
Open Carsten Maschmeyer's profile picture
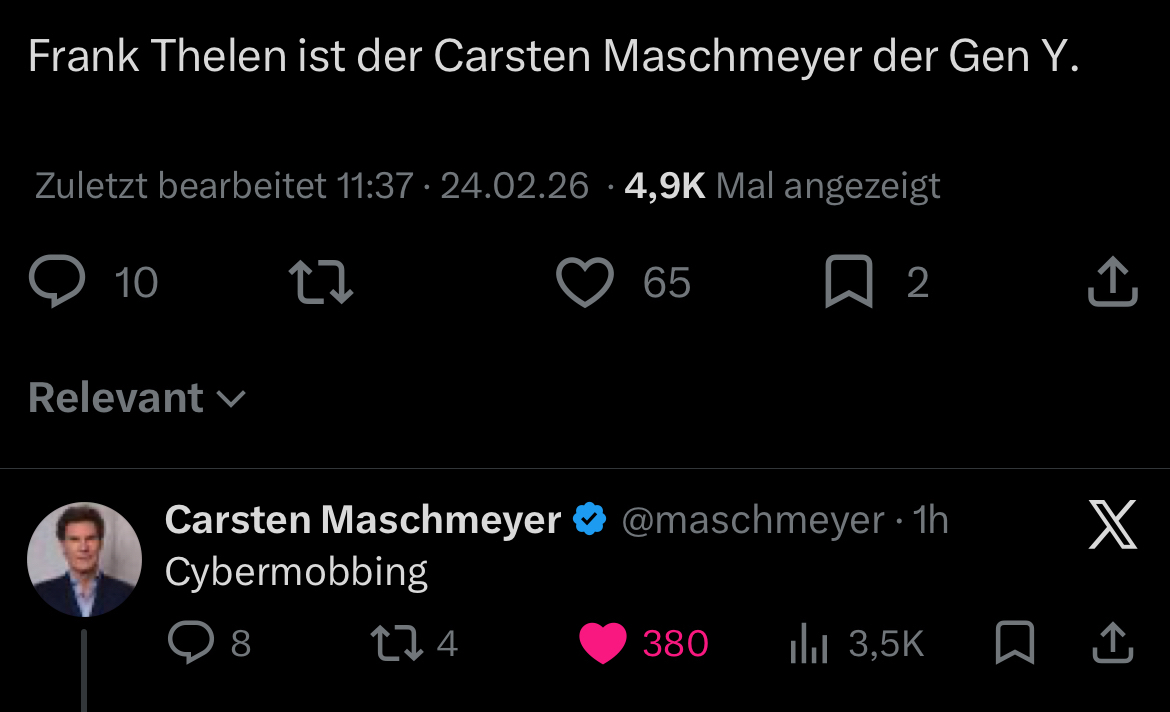[x=84, y=559]
